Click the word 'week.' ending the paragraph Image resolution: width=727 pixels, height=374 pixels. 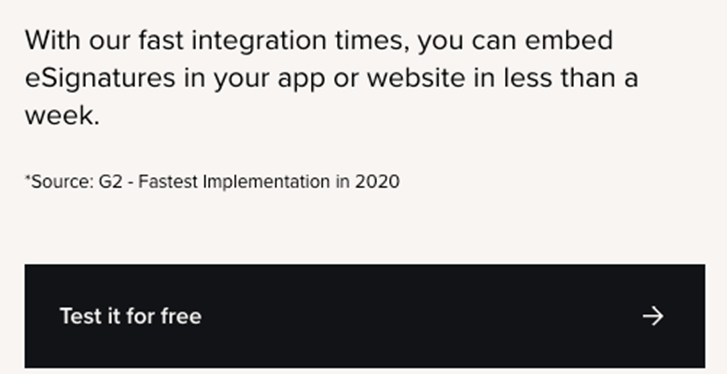pyautogui.click(x=62, y=115)
